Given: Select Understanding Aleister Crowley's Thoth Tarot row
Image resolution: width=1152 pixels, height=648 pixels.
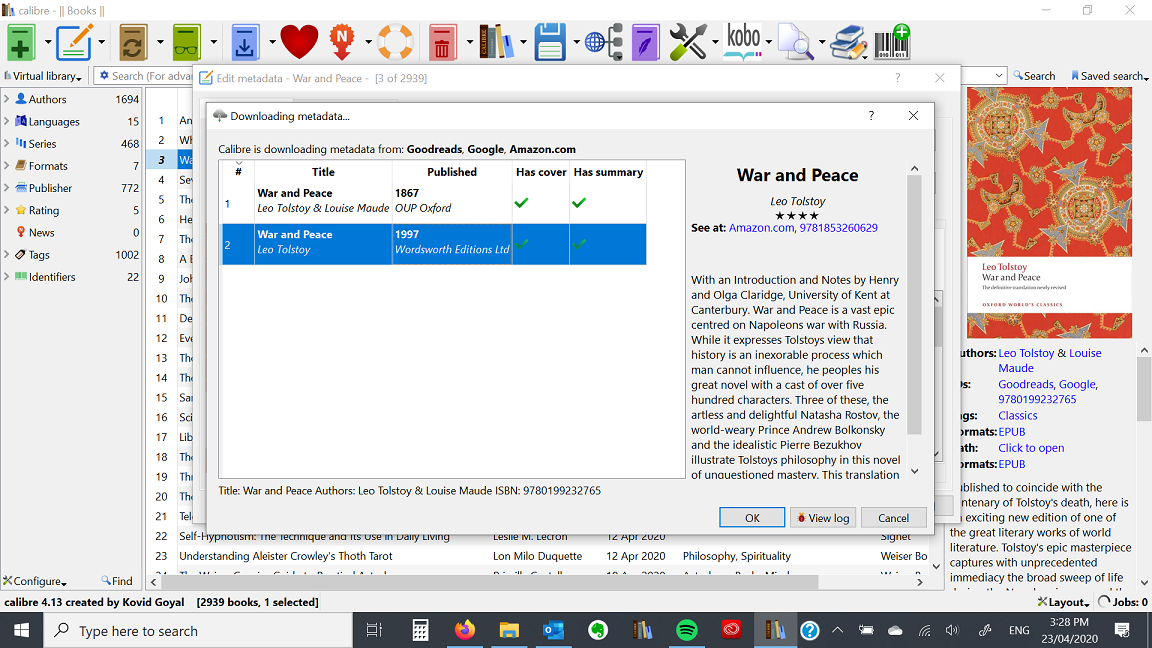Looking at the screenshot, I should [286, 556].
